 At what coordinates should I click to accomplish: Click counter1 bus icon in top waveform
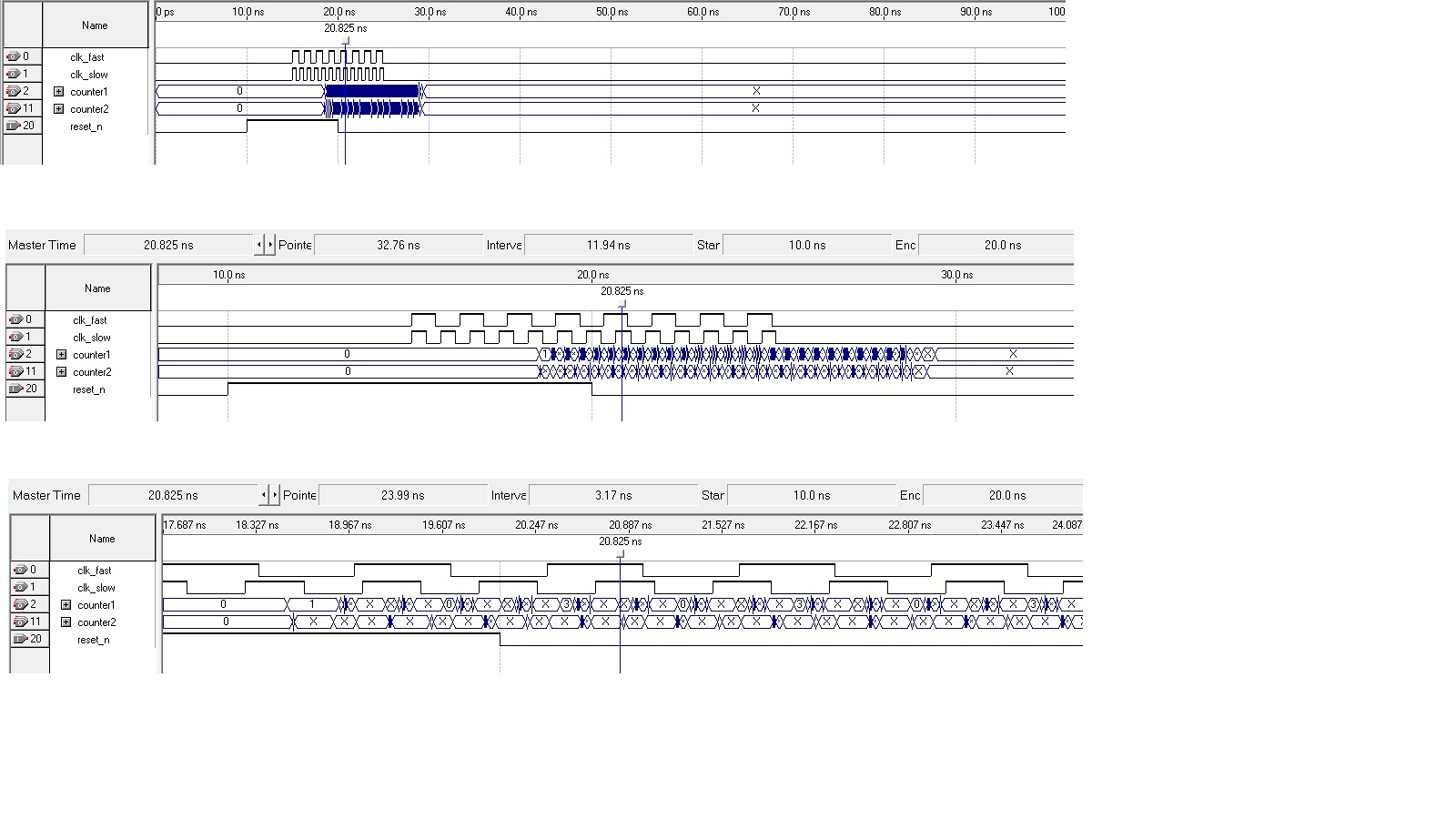(13, 91)
